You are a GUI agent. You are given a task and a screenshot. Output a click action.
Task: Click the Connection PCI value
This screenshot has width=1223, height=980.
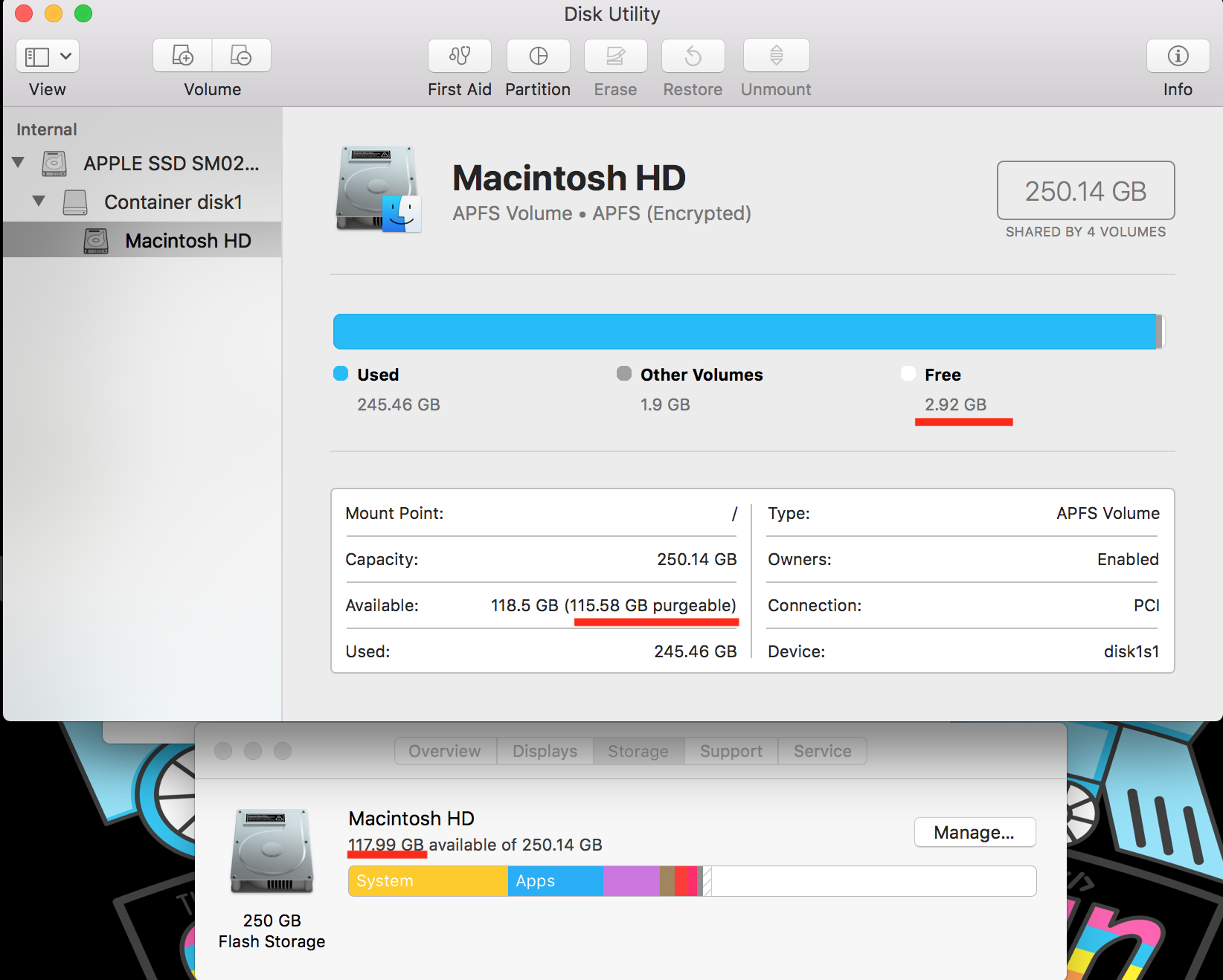[1146, 605]
